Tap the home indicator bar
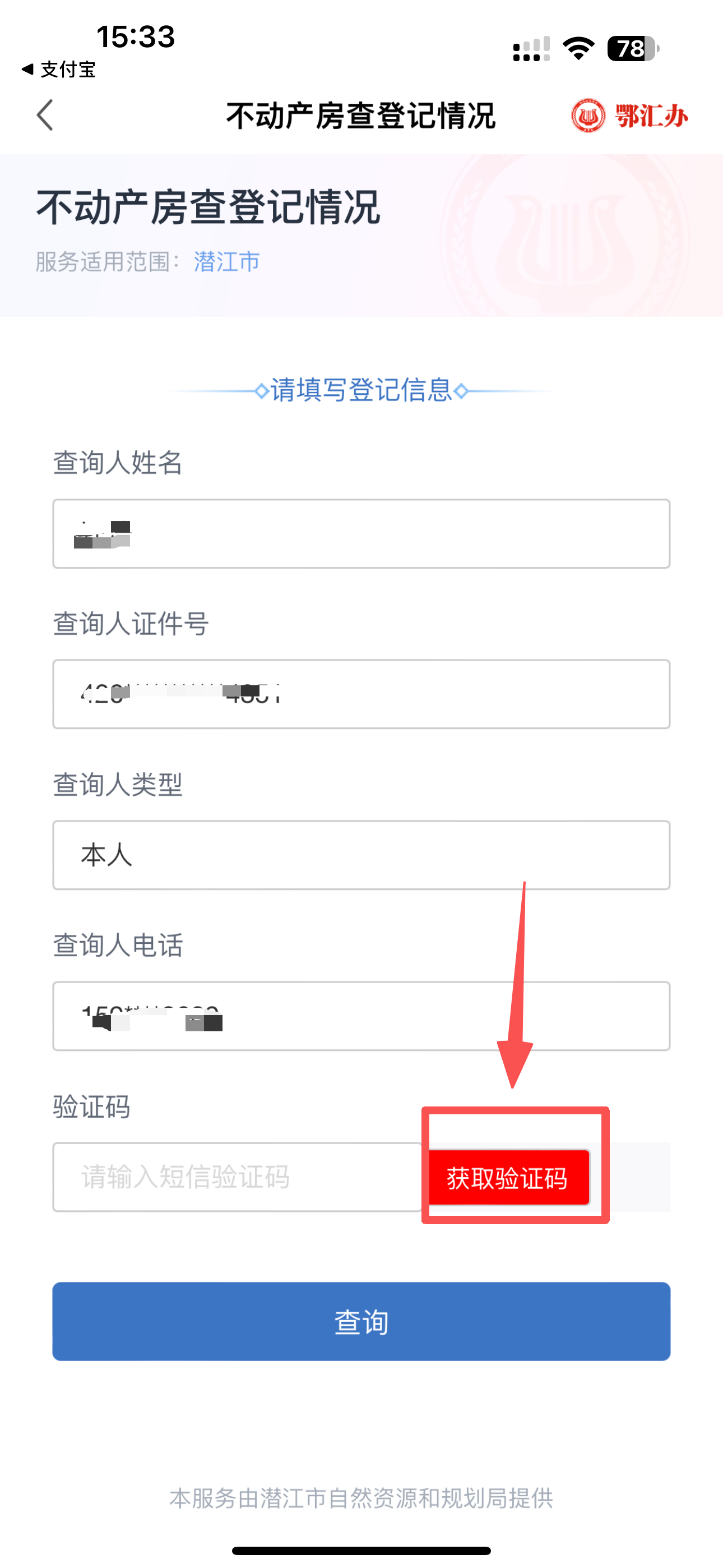Viewport: 723px width, 1568px height. click(361, 1551)
